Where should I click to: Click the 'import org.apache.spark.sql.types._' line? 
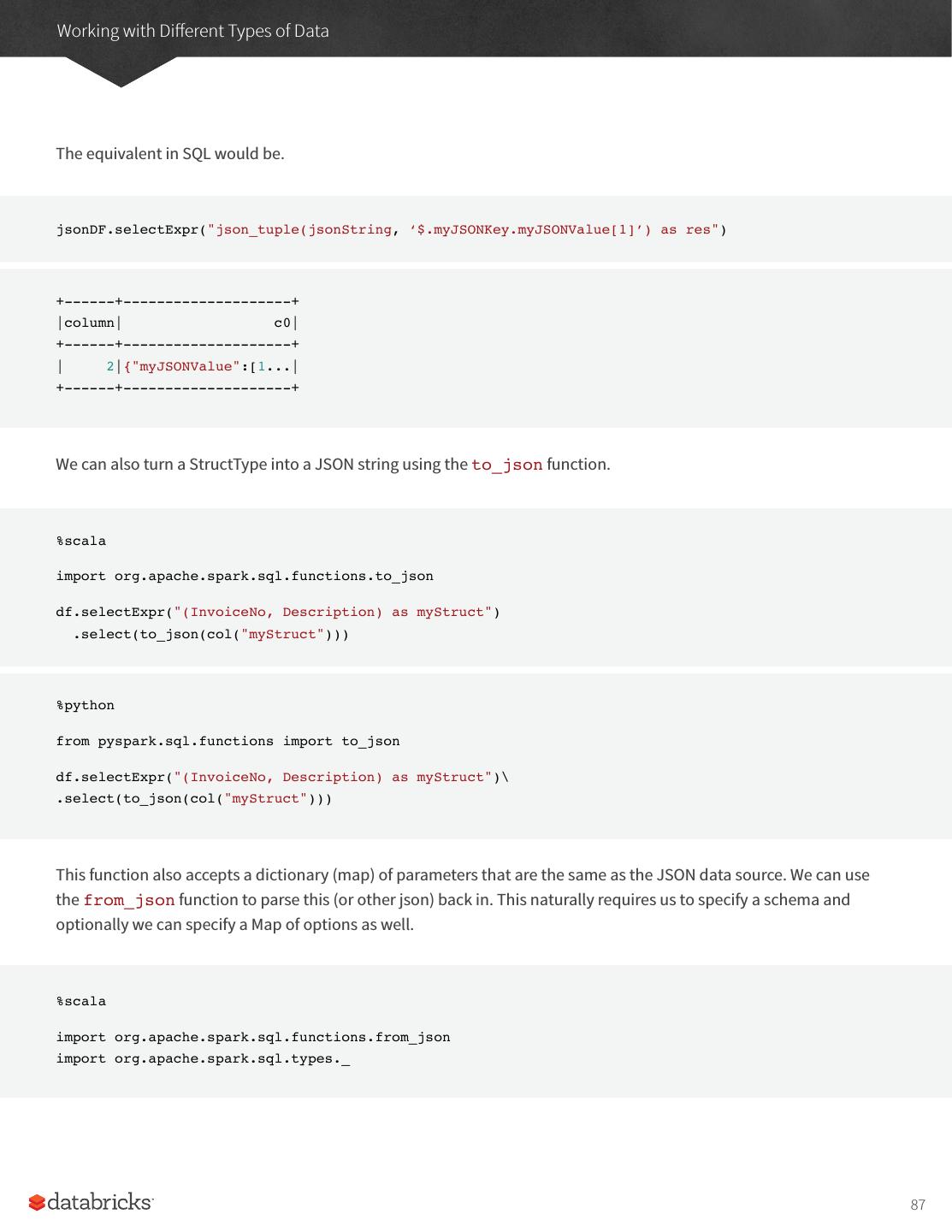[203, 1058]
